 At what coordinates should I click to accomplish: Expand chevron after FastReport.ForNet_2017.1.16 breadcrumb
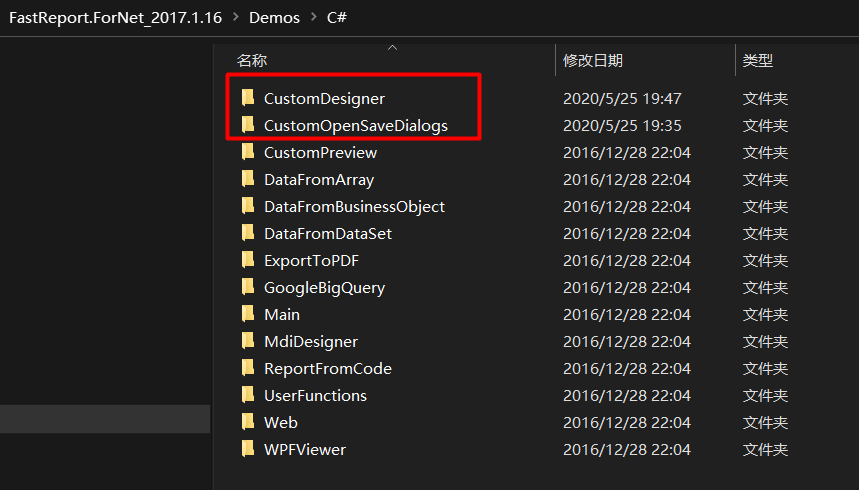[x=236, y=17]
